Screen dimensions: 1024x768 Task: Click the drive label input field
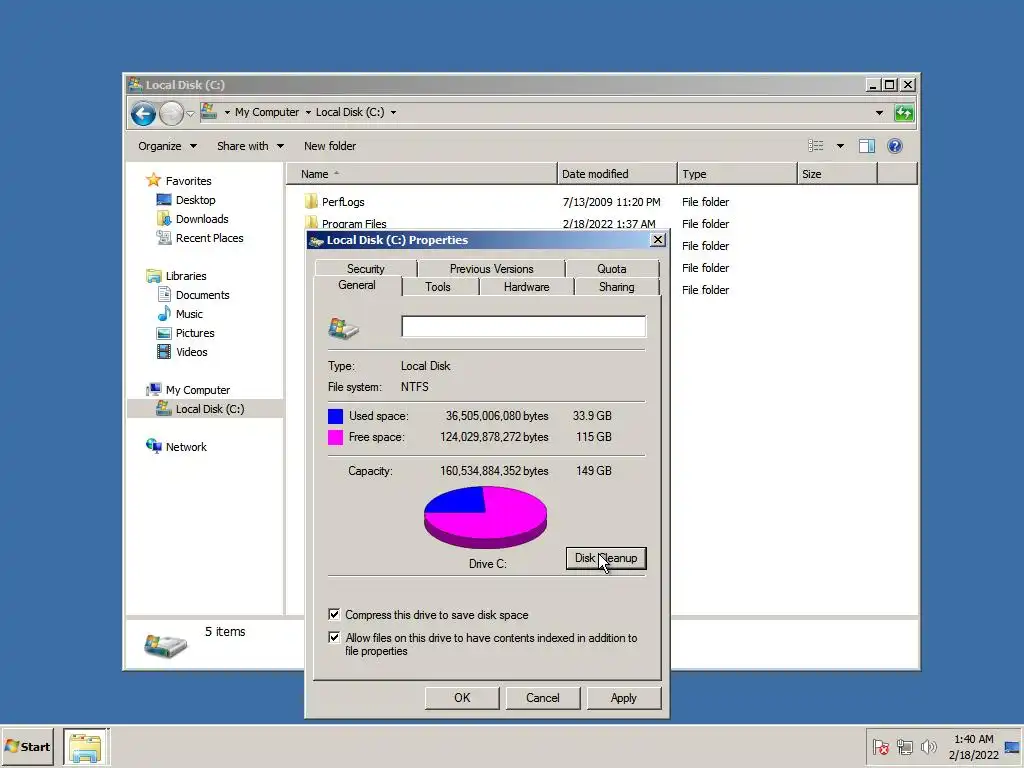(x=524, y=327)
